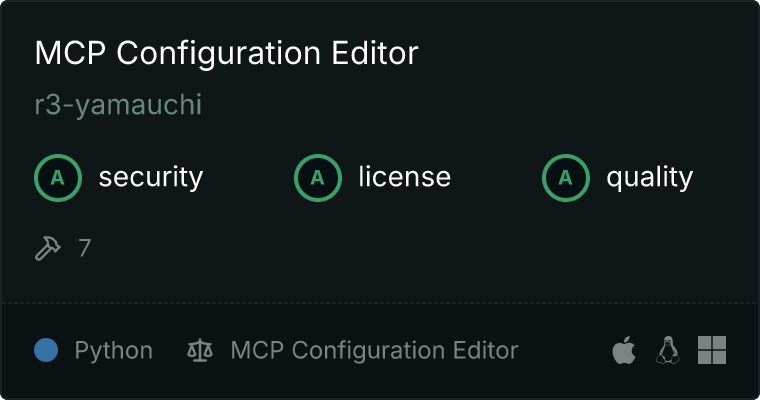Click the hammer tools icon
760x400 pixels.
click(x=48, y=248)
